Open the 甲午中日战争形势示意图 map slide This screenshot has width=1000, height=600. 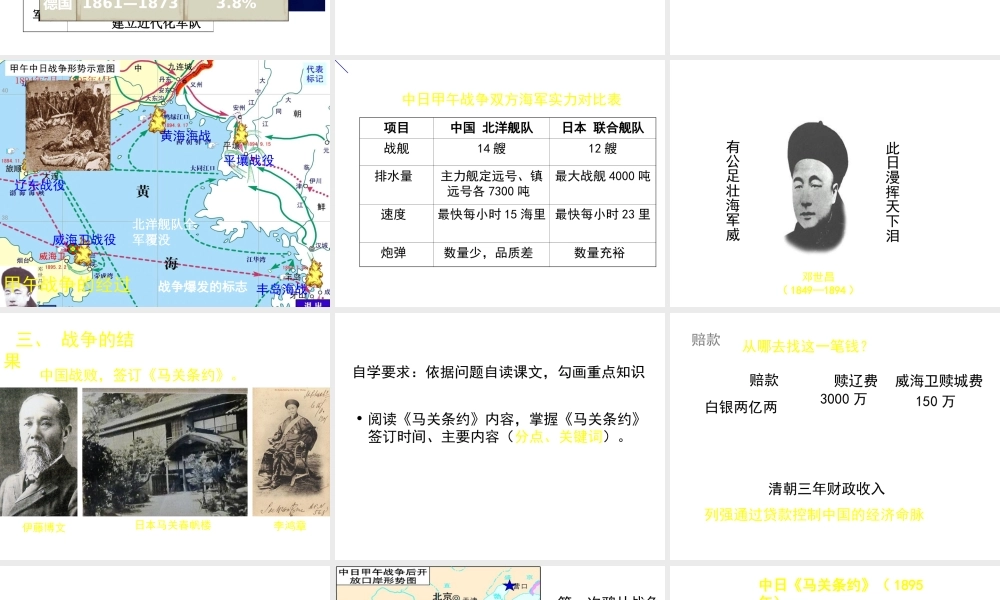[x=165, y=183]
